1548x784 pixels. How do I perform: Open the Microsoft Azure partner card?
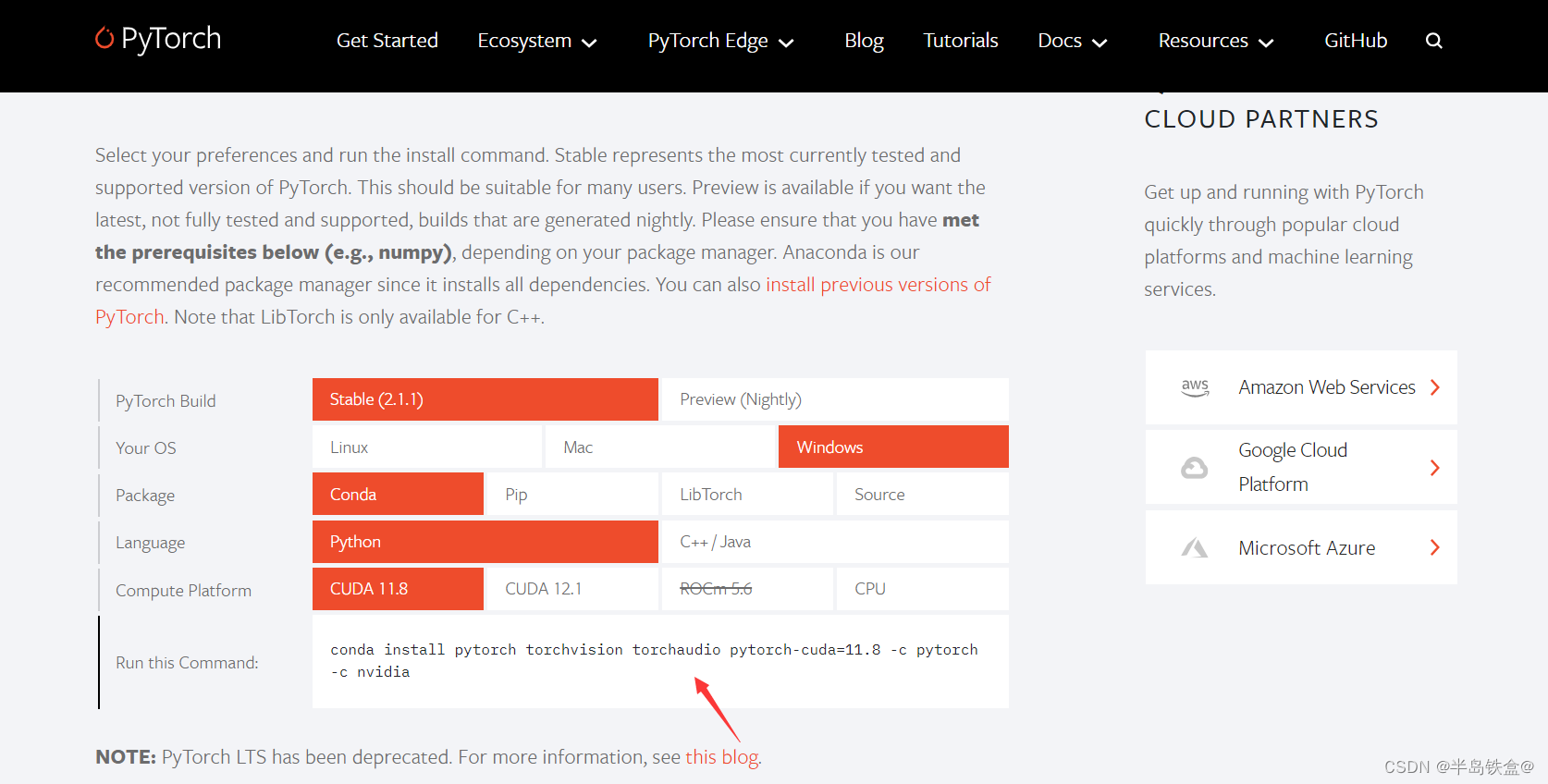click(1301, 547)
